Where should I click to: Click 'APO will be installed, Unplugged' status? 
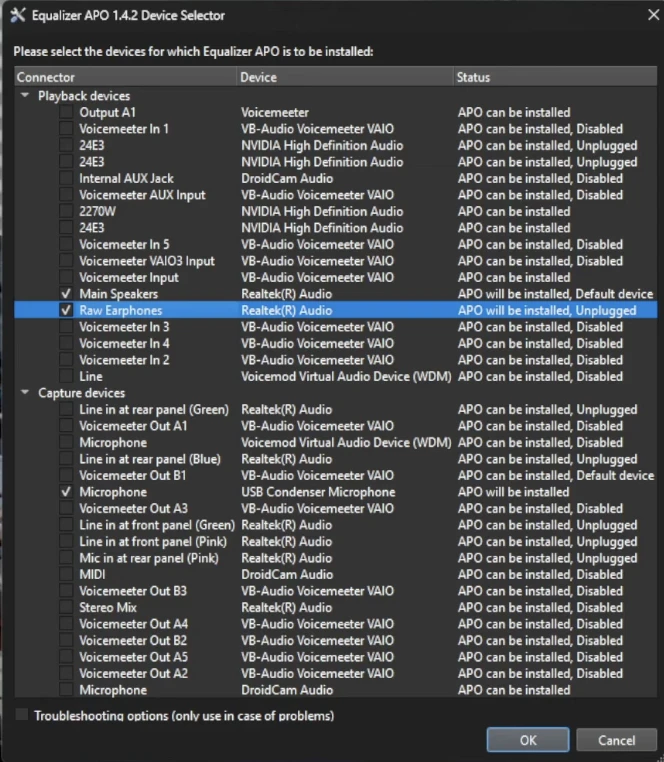[x=547, y=311]
